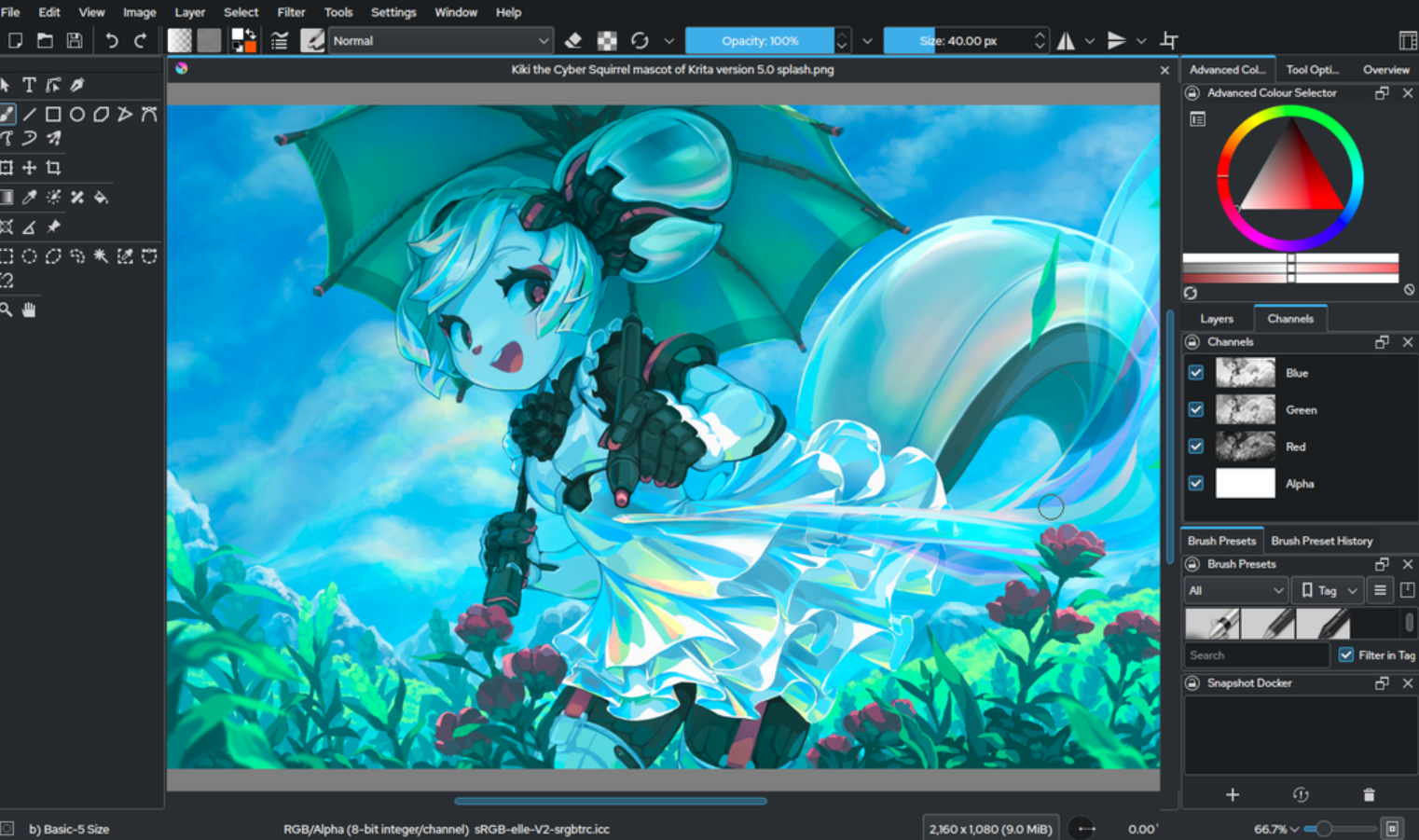Pick the Crop tool in toolbox
This screenshot has width=1419, height=840.
pyautogui.click(x=53, y=168)
